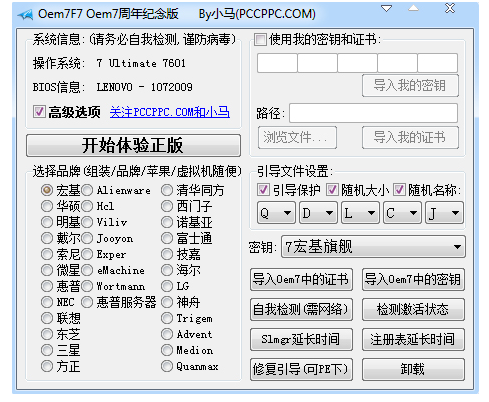489x402 pixels.
Task: Click the 检测激活状态 button
Action: pyautogui.click(x=413, y=309)
